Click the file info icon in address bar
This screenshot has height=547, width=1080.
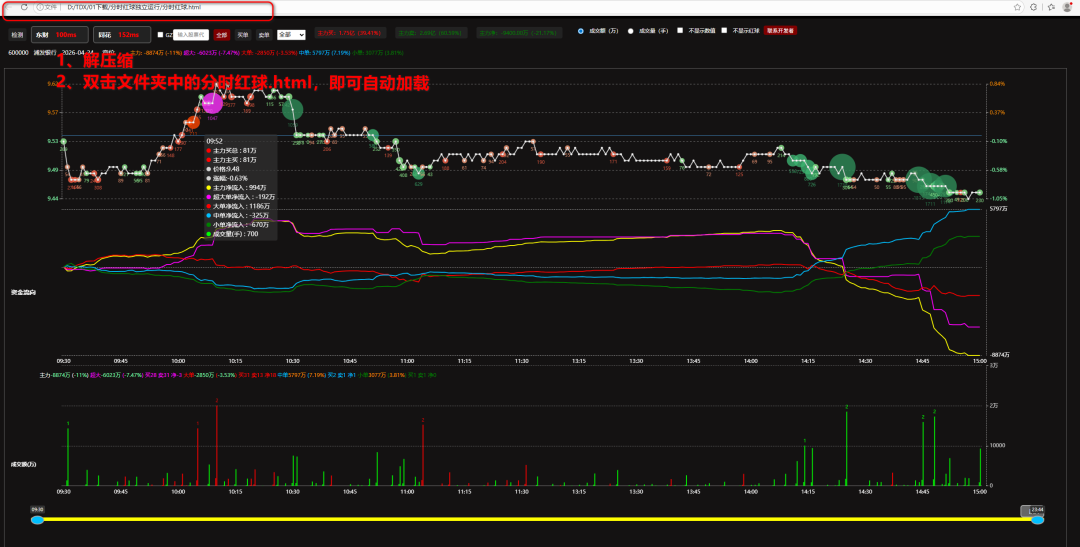point(40,7)
